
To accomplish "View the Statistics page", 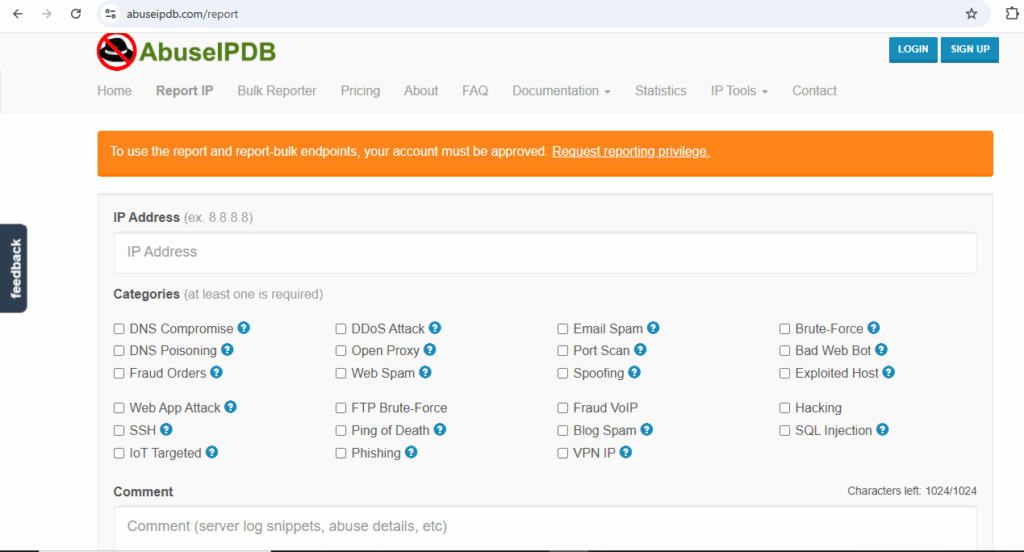I will coord(660,91).
